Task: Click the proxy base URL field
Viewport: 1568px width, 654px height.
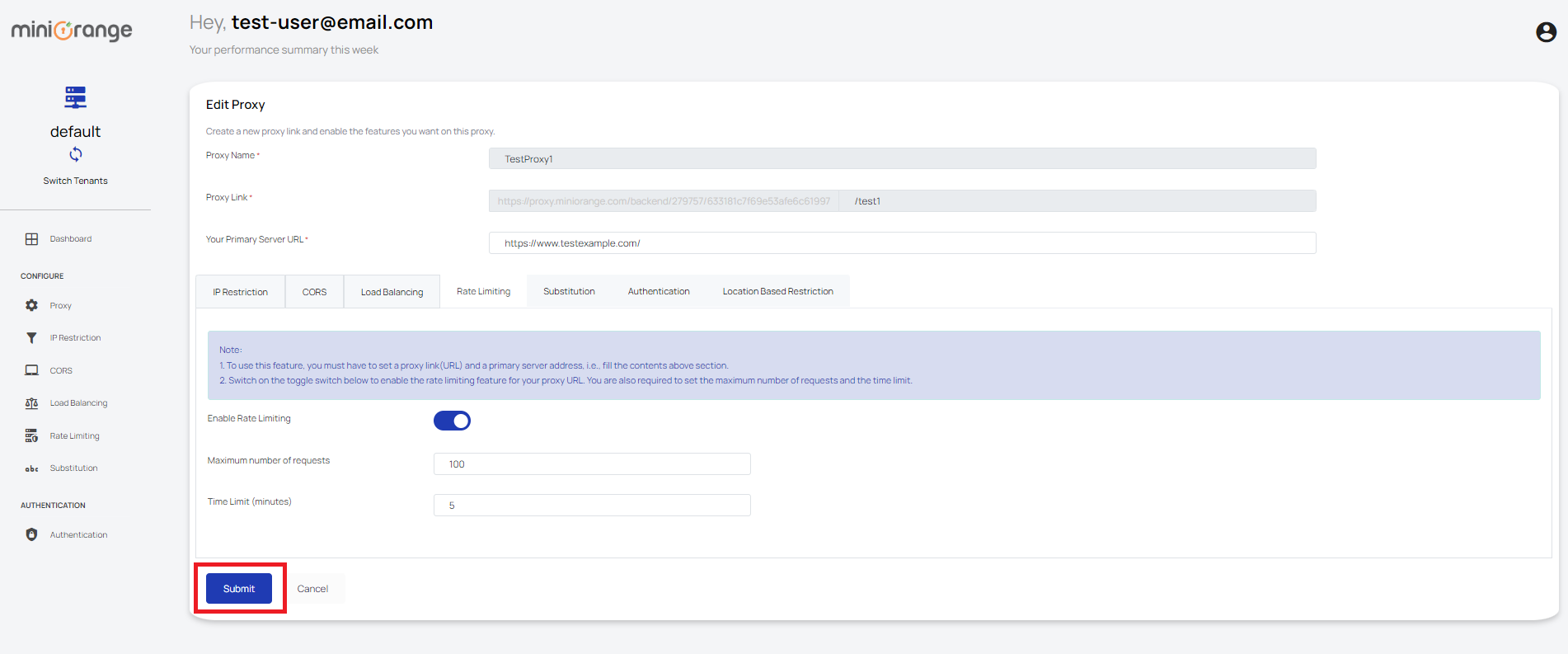Action: [x=664, y=200]
